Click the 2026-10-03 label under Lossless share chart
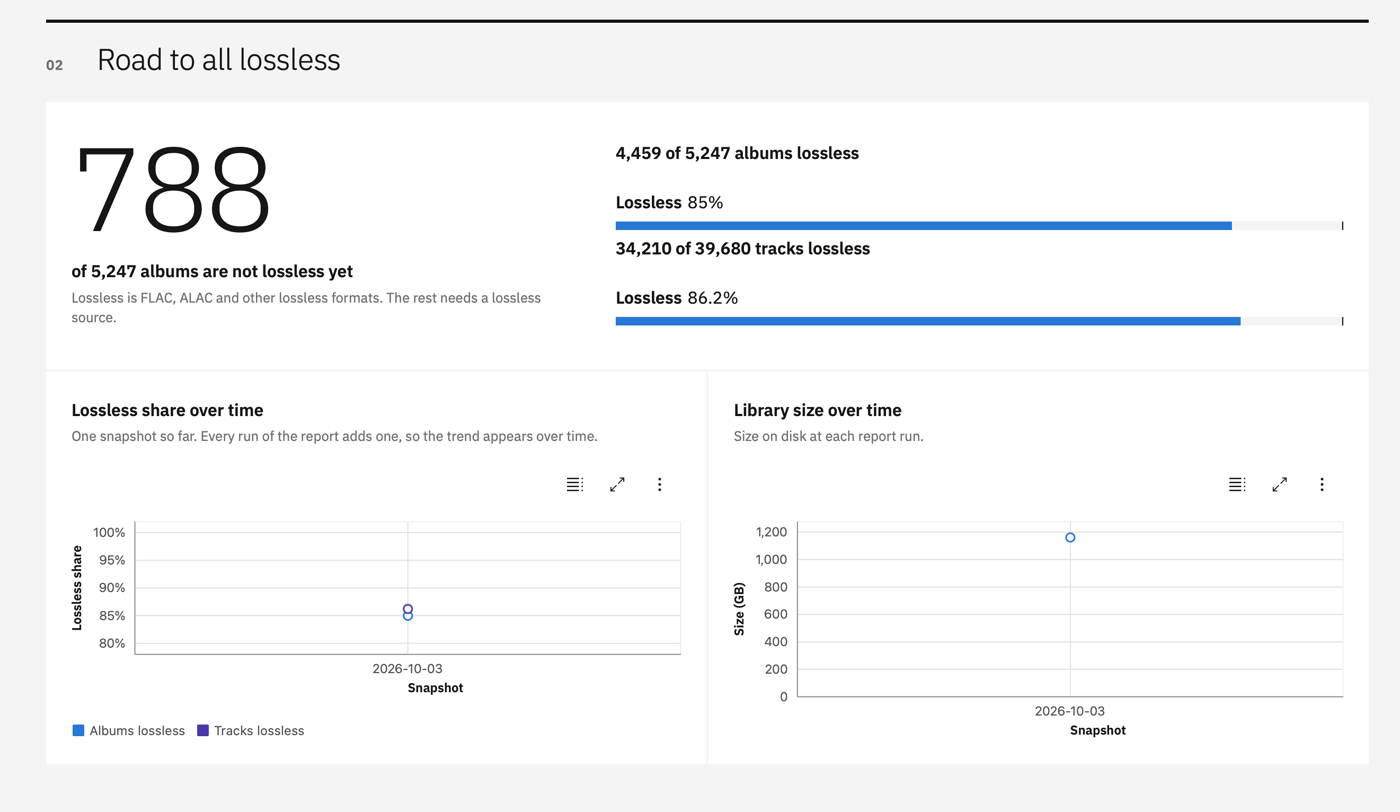Viewport: 1400px width, 812px height. 407,668
